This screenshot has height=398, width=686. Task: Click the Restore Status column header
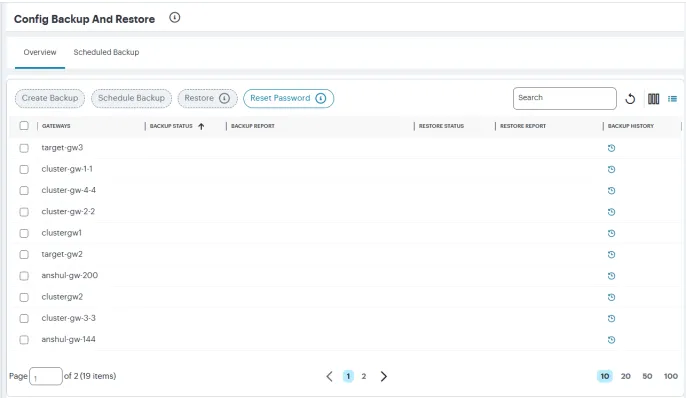(441, 126)
